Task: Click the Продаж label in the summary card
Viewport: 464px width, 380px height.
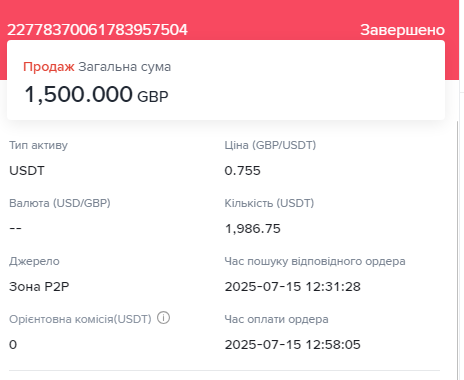Action: click(49, 67)
